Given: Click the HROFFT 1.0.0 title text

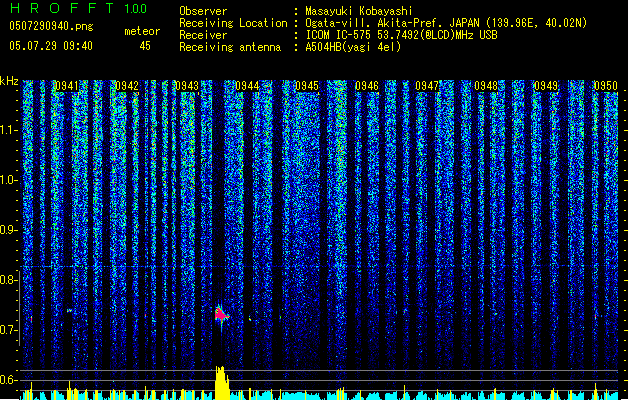Looking at the screenshot, I should (78, 8).
